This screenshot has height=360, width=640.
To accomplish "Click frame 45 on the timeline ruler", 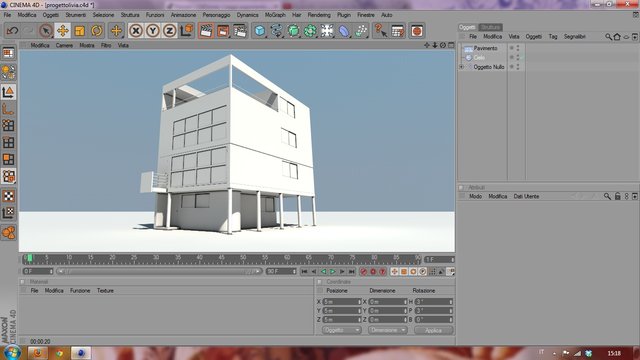I will click(221, 258).
